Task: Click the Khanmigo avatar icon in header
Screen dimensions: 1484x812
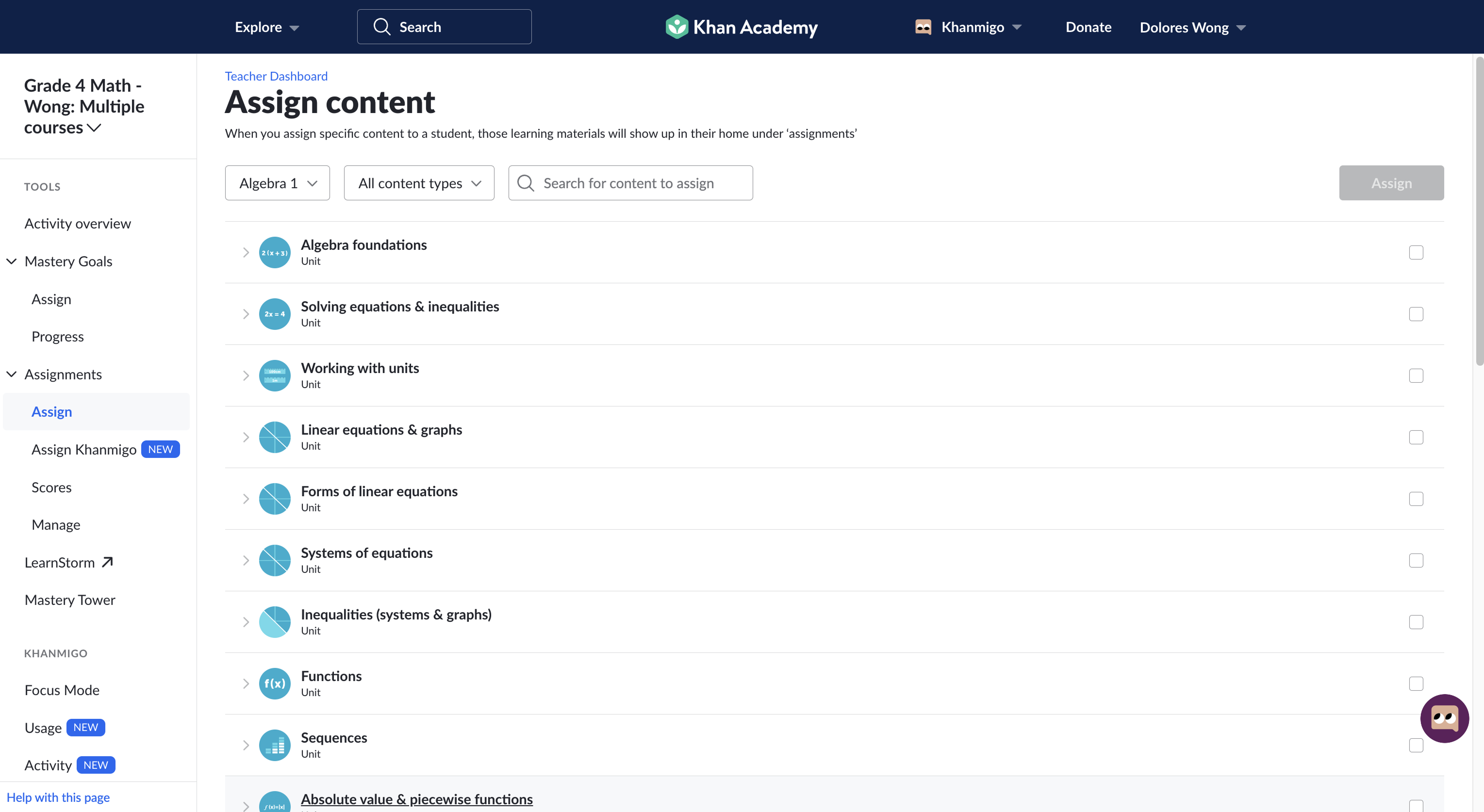Action: 923,27
